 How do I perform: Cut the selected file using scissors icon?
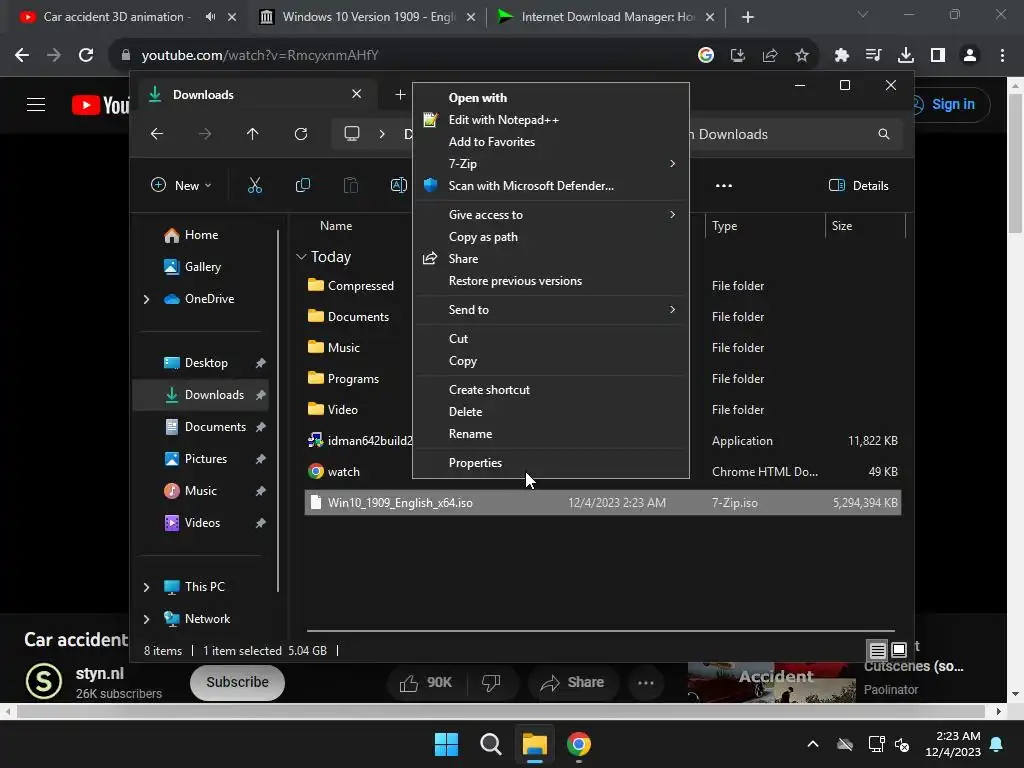(255, 185)
